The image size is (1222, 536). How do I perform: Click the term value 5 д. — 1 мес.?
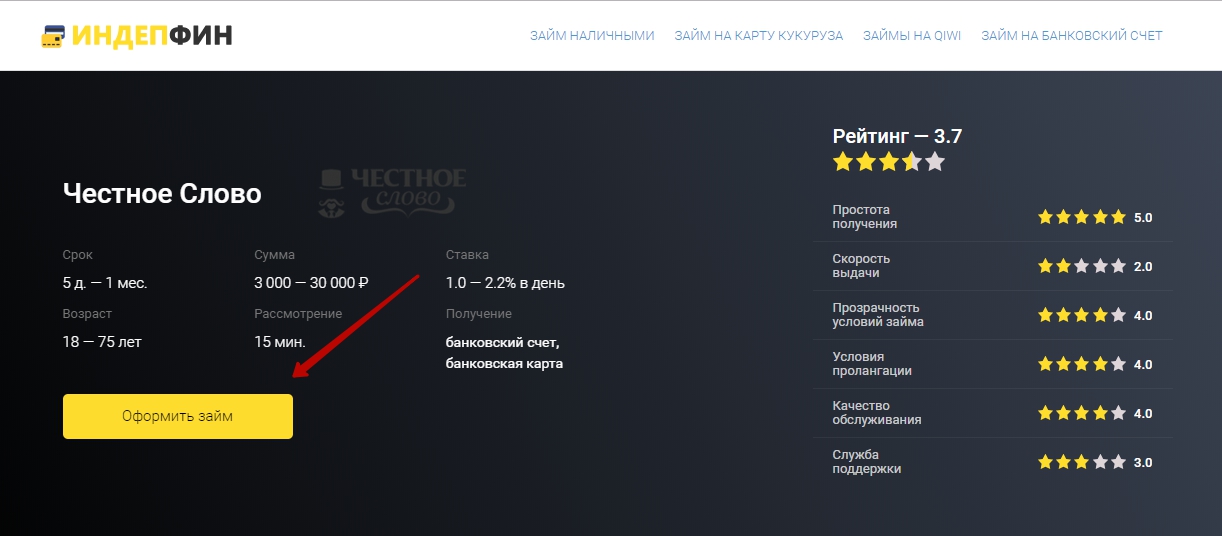click(x=105, y=283)
